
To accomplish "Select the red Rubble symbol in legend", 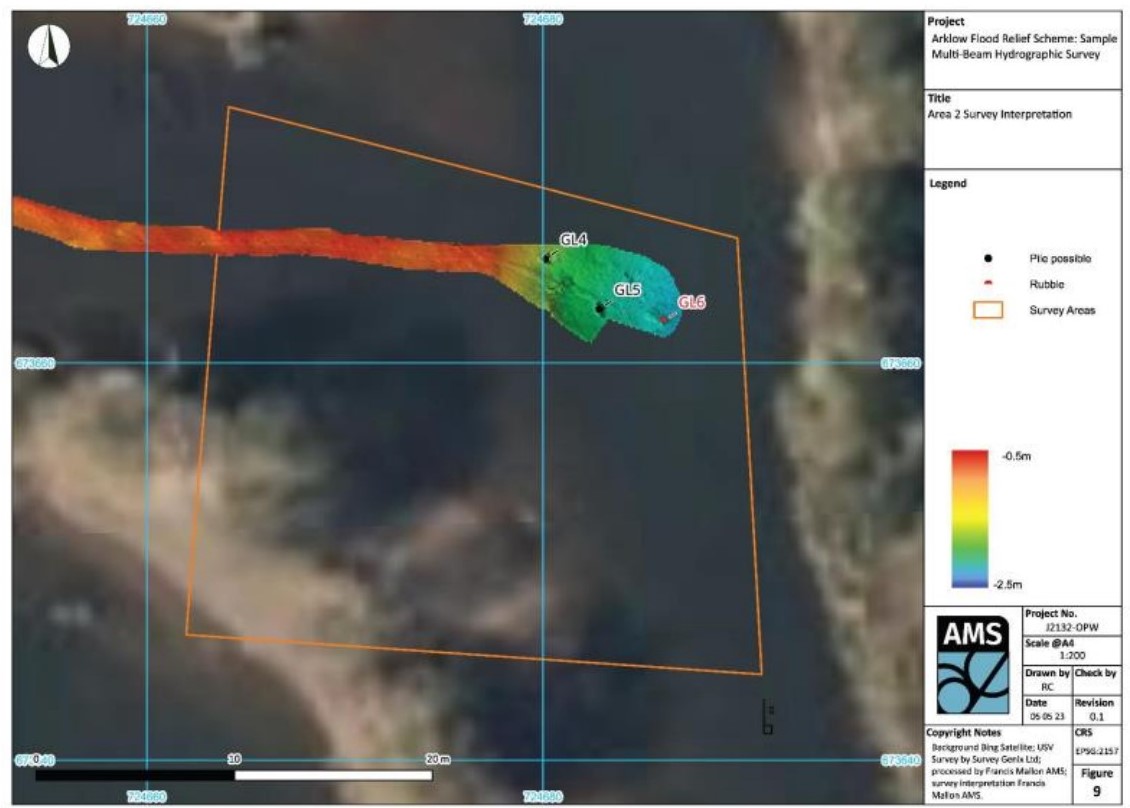I will [988, 284].
